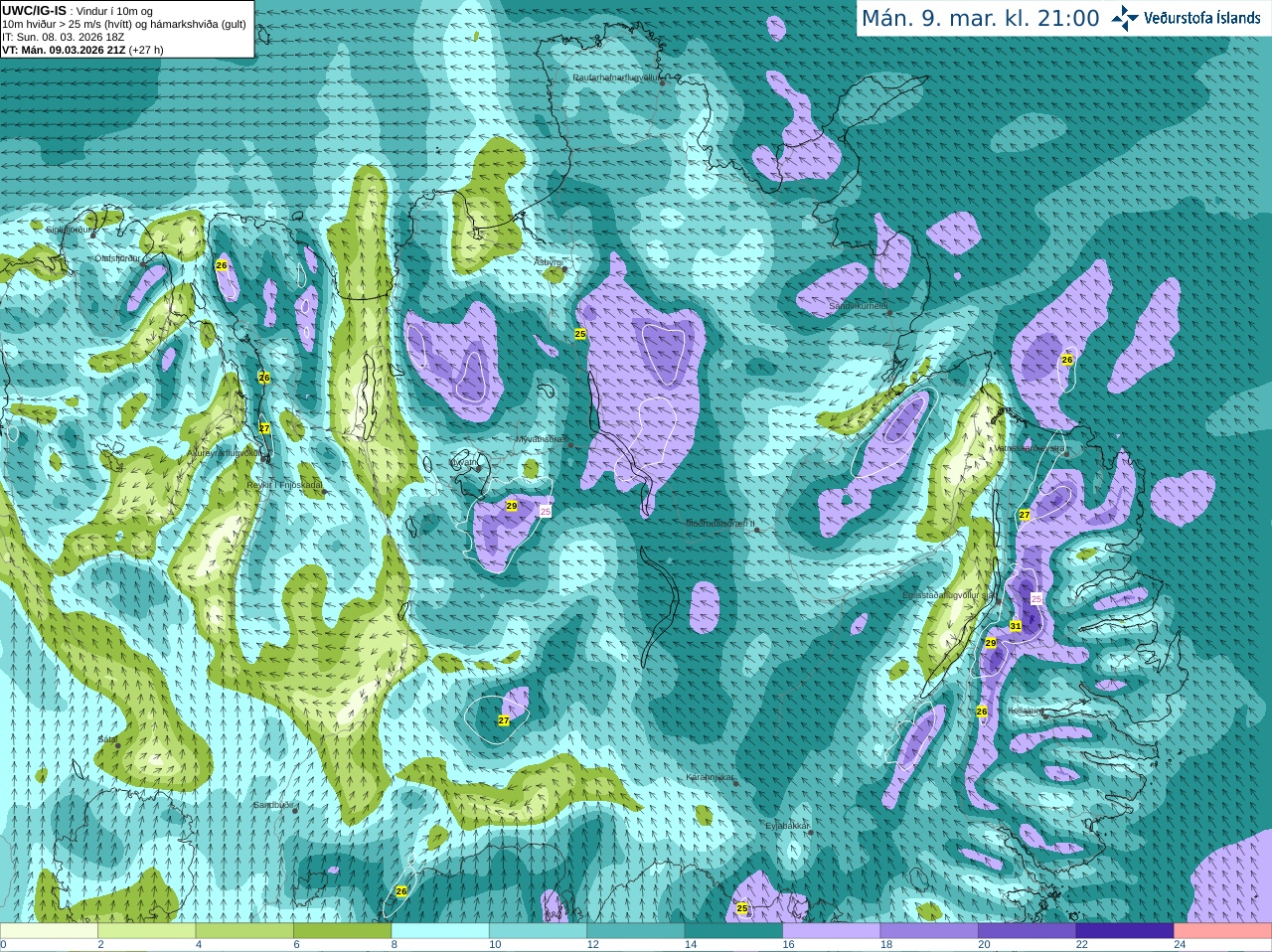Select the 8–10 m/s light cyan swatch
The height and width of the screenshot is (952, 1272).
(x=440, y=931)
